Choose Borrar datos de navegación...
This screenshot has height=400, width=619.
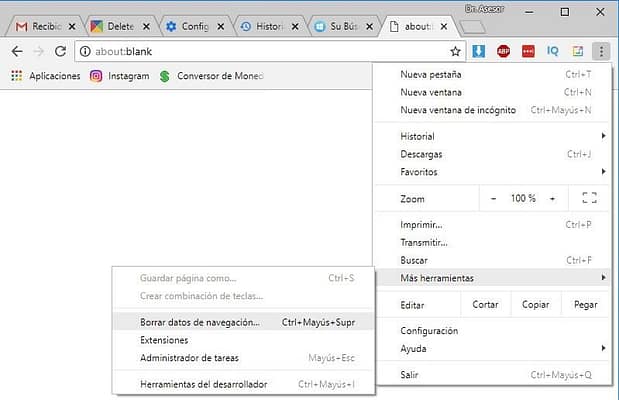pos(243,322)
